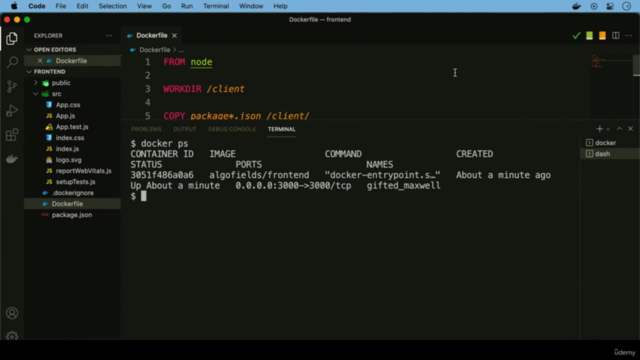Split the editor to the right

[x=616, y=36]
